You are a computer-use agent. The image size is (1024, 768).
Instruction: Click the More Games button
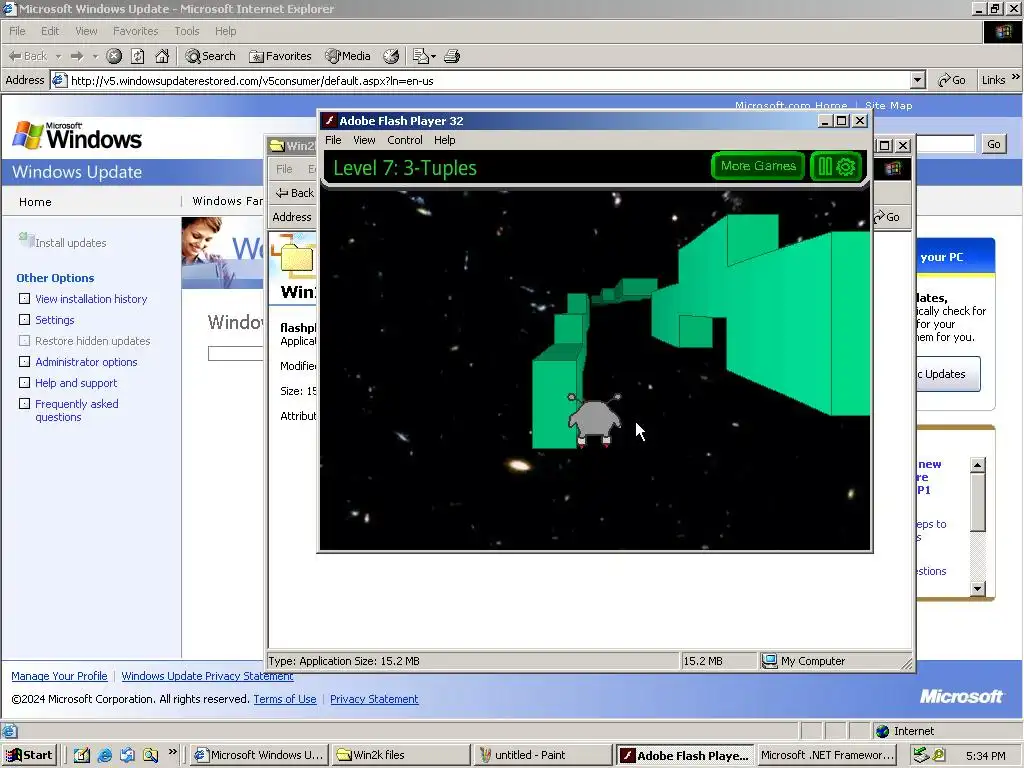click(758, 166)
